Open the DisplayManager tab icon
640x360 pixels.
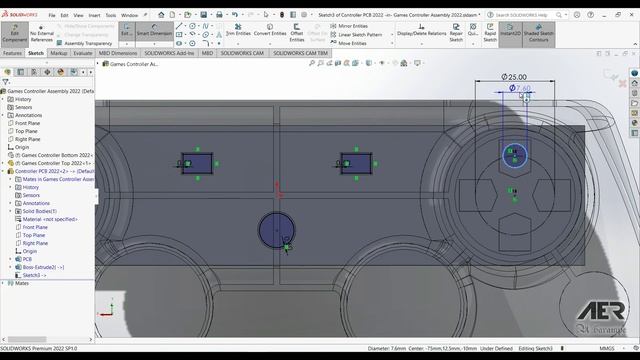click(x=61, y=72)
